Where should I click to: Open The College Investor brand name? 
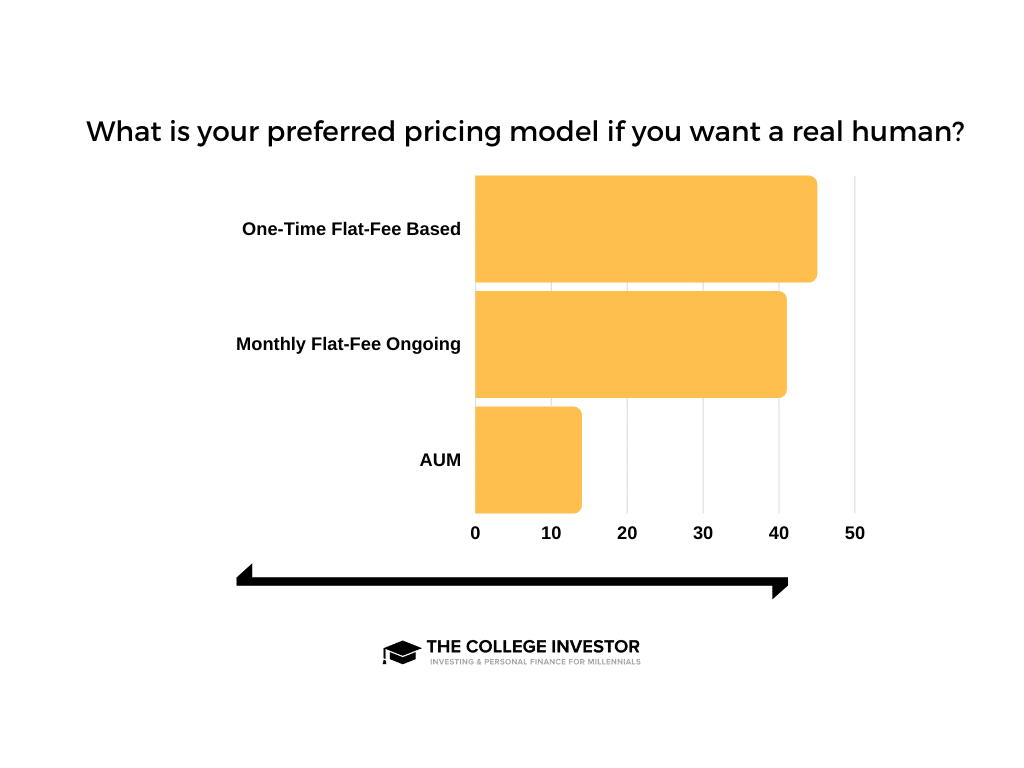[x=532, y=647]
